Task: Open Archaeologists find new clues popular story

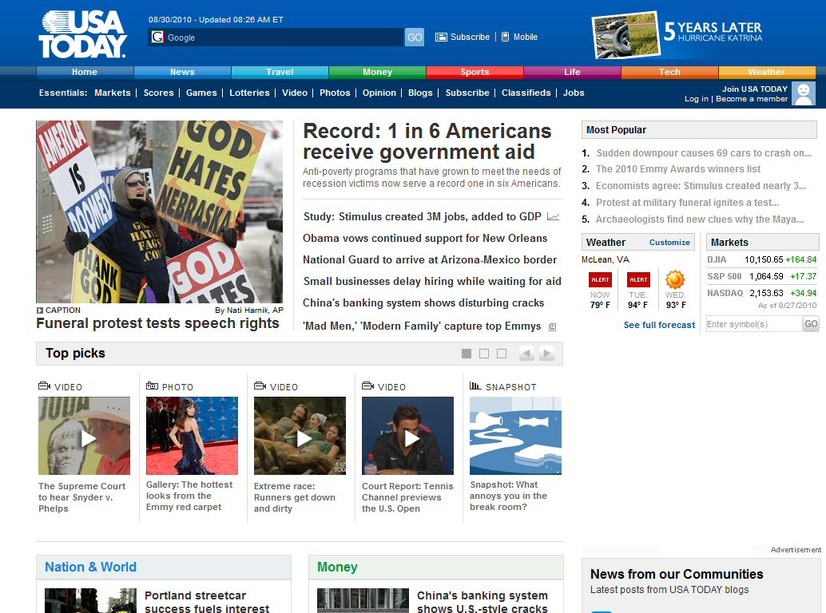Action: [700, 220]
